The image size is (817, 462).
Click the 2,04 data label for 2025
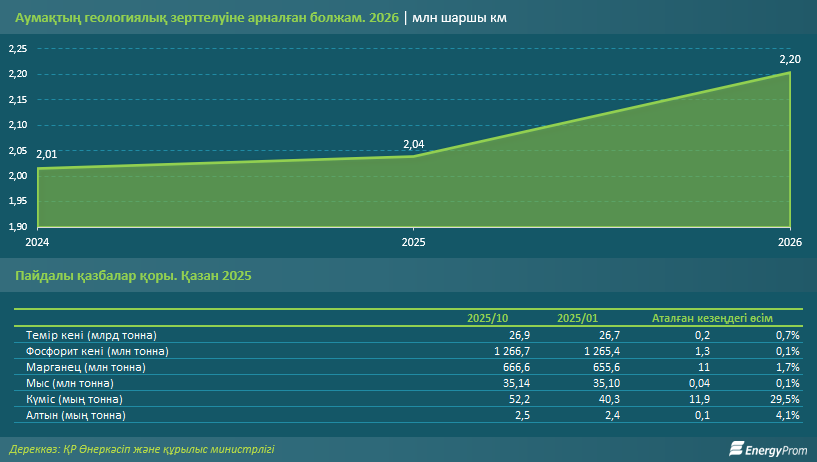point(413,145)
